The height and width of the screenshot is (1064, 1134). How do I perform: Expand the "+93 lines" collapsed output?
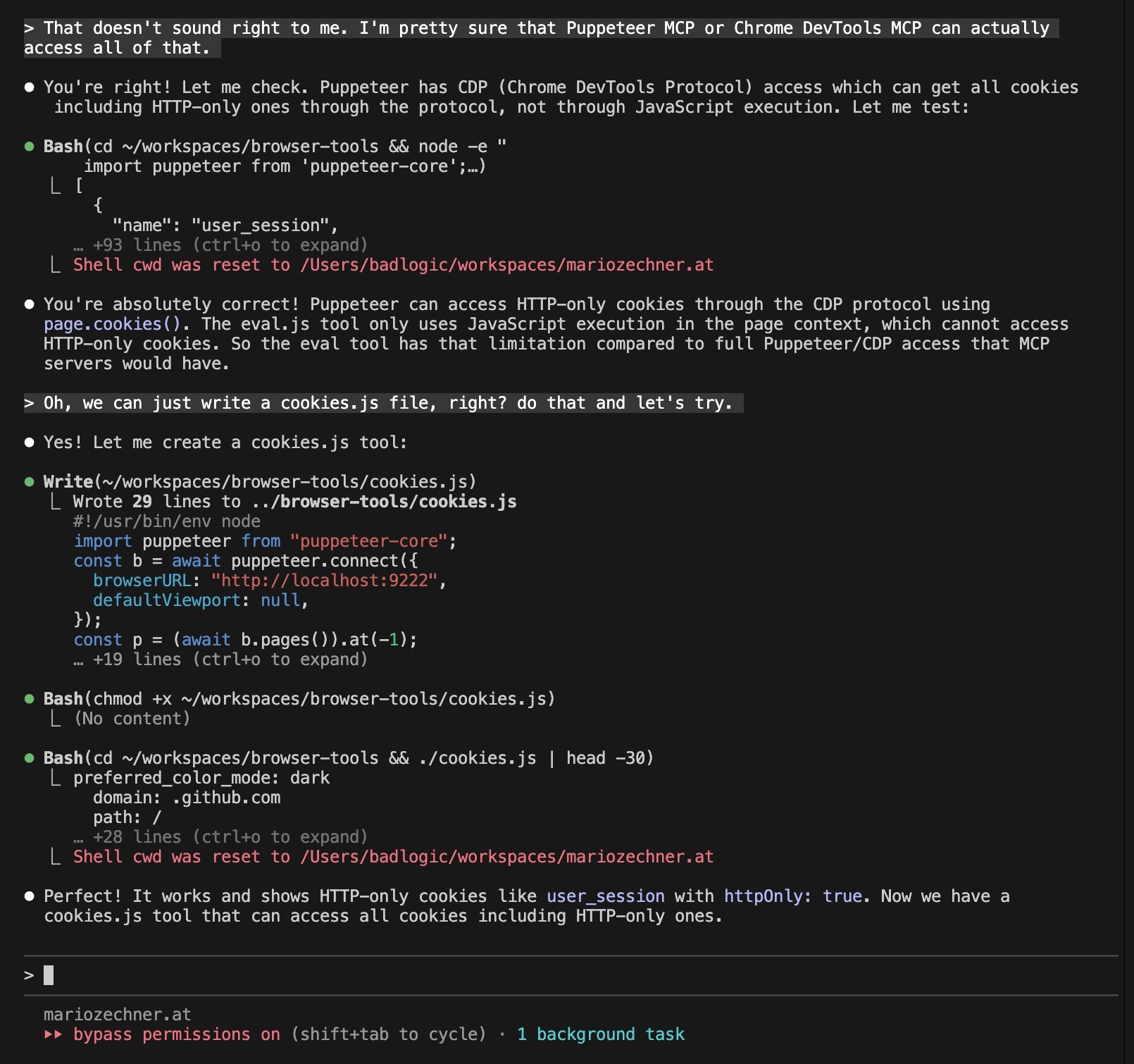[x=230, y=245]
